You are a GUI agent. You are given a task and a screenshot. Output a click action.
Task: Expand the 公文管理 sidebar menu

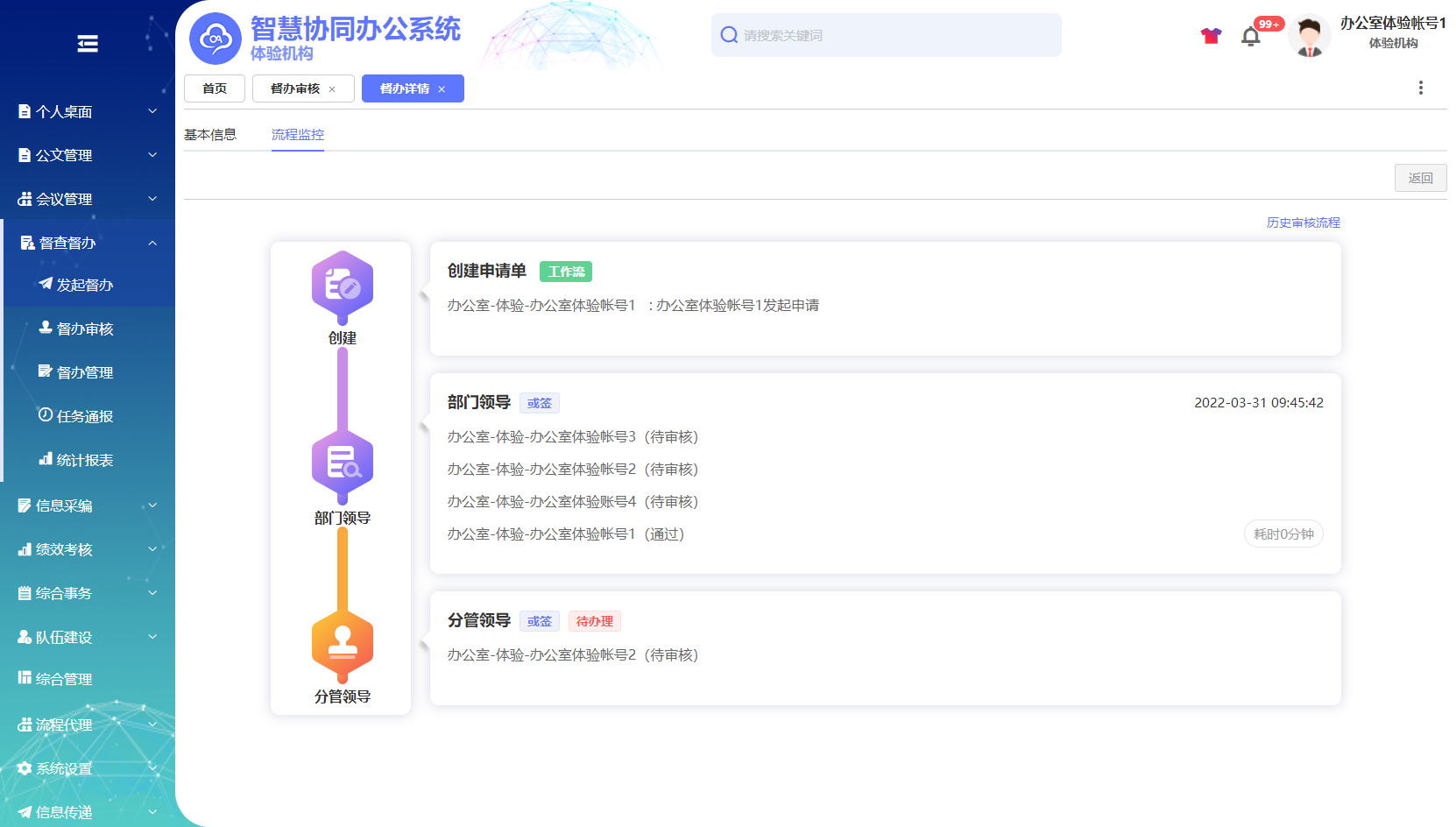tap(88, 155)
